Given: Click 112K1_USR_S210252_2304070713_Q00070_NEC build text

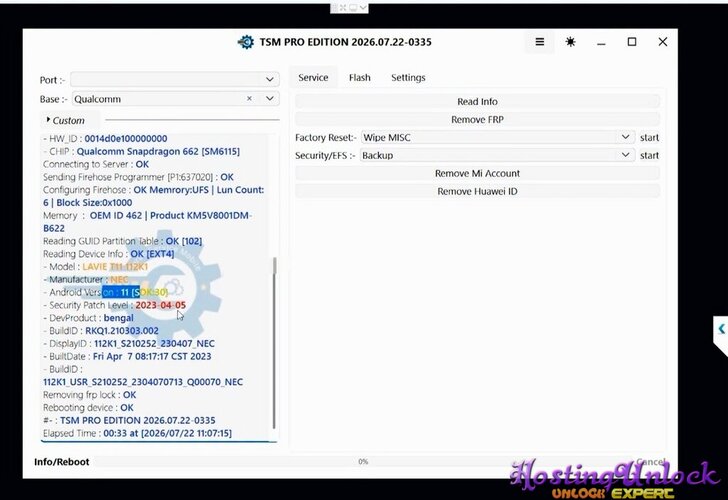Looking at the screenshot, I should [x=143, y=382].
